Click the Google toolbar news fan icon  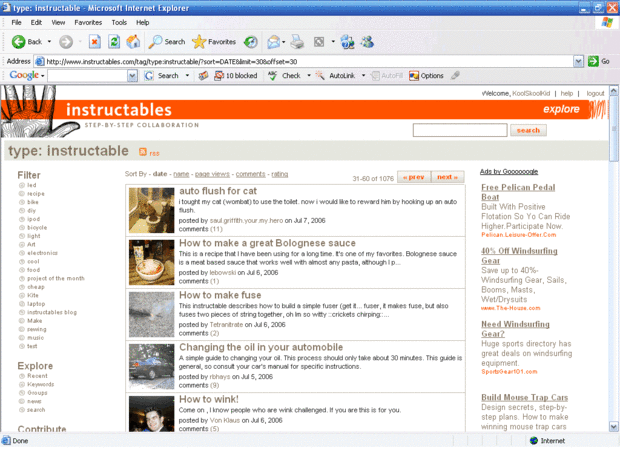coord(203,76)
